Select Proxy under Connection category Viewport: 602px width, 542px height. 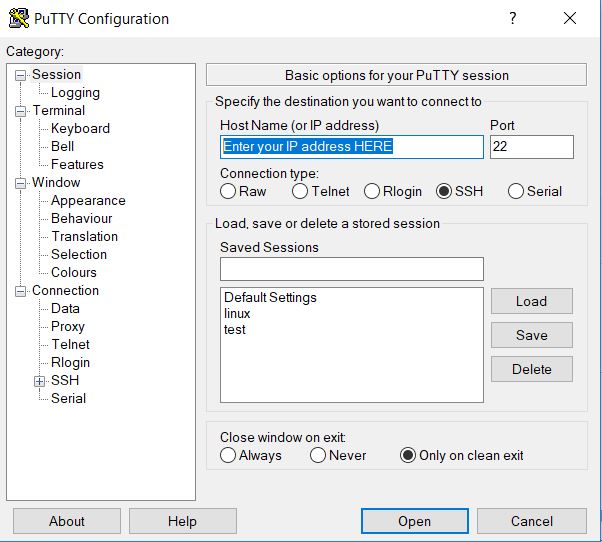click(68, 326)
